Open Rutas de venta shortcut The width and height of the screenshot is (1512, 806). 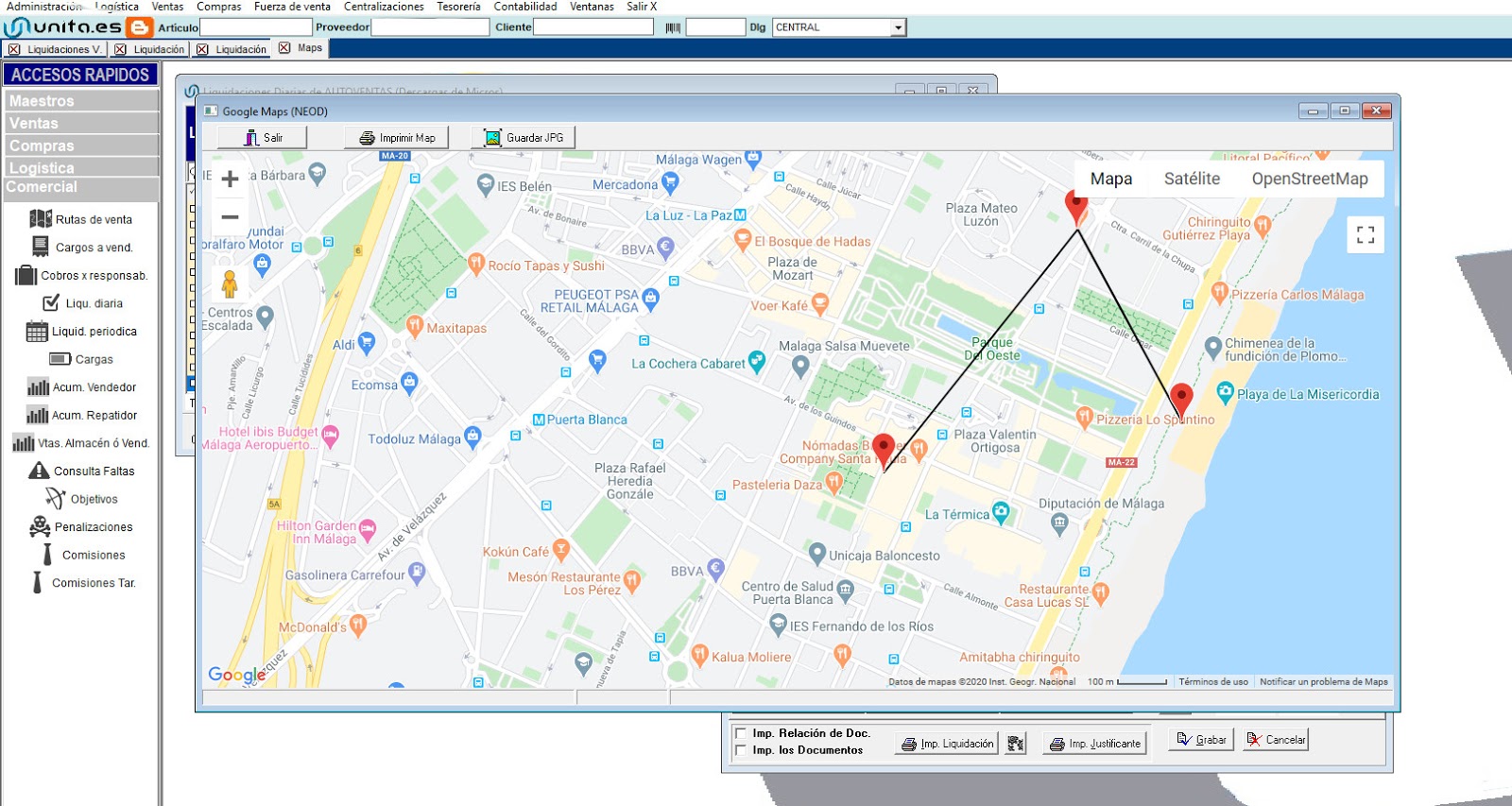[81, 219]
